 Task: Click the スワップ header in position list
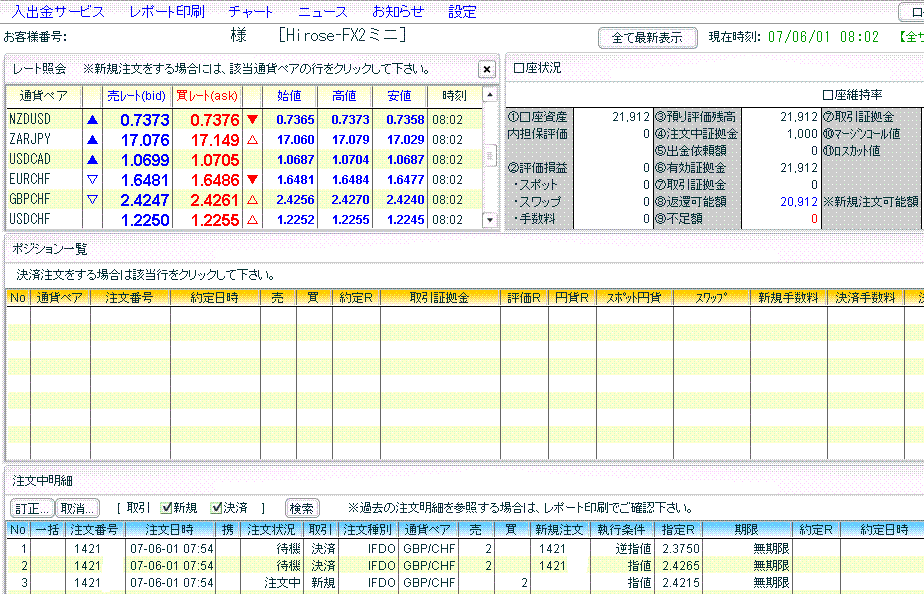(711, 298)
